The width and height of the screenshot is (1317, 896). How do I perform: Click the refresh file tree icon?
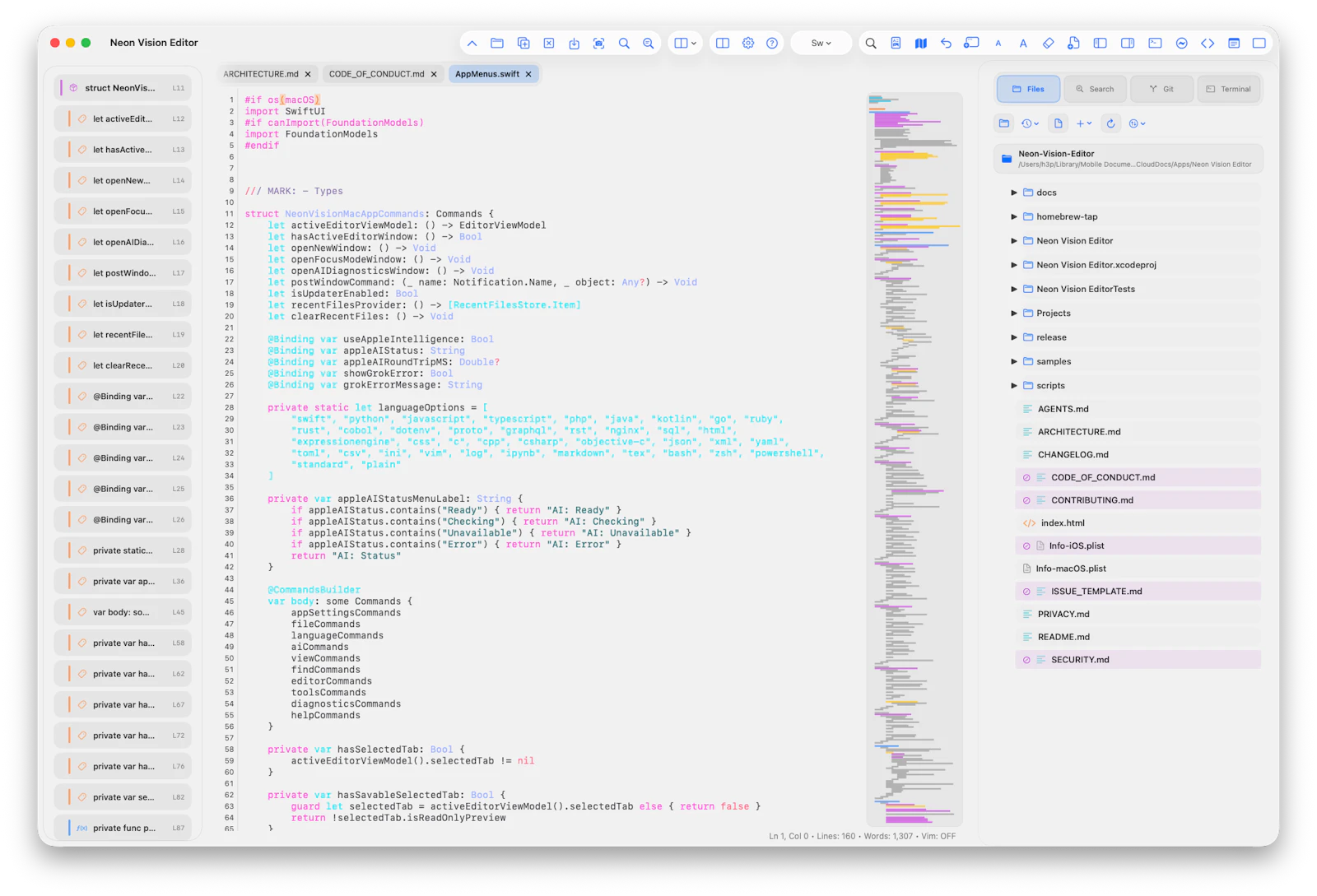pyautogui.click(x=1111, y=123)
